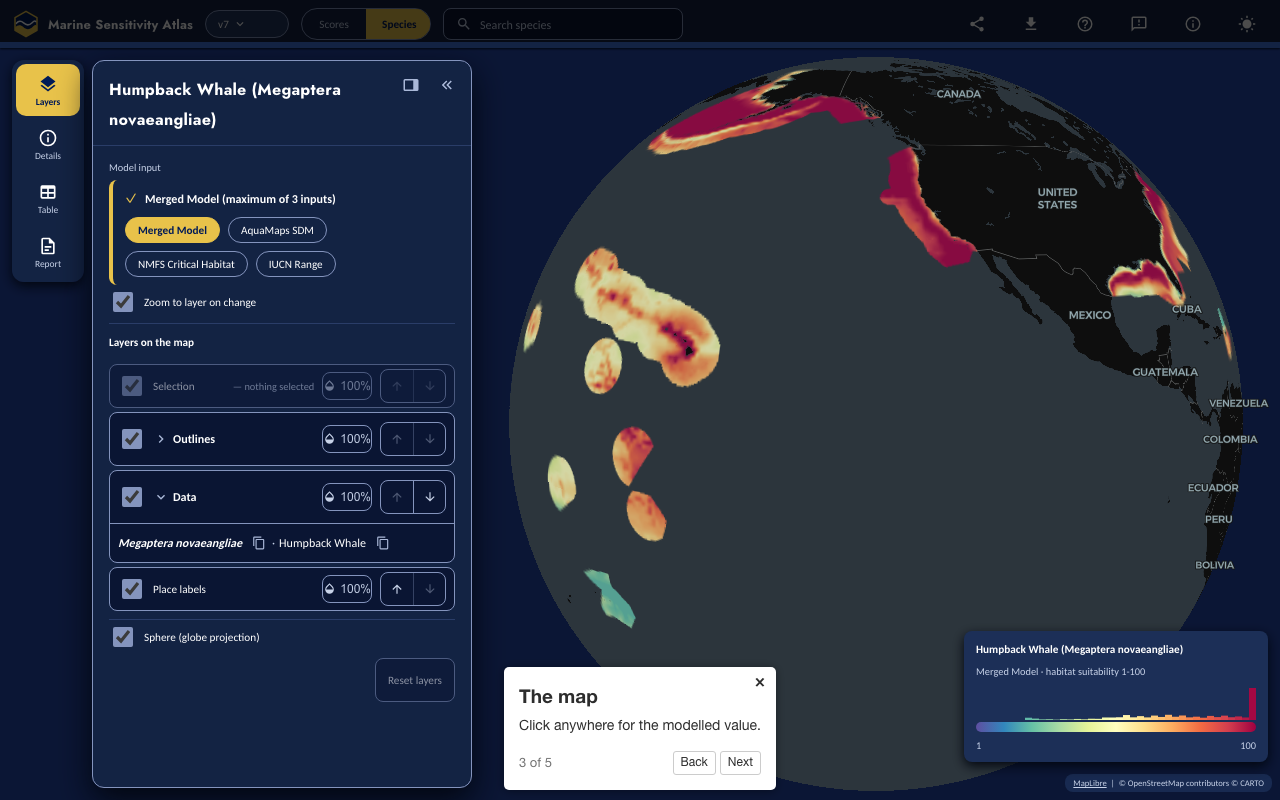Click the dock panel icon beside species title

[411, 85]
